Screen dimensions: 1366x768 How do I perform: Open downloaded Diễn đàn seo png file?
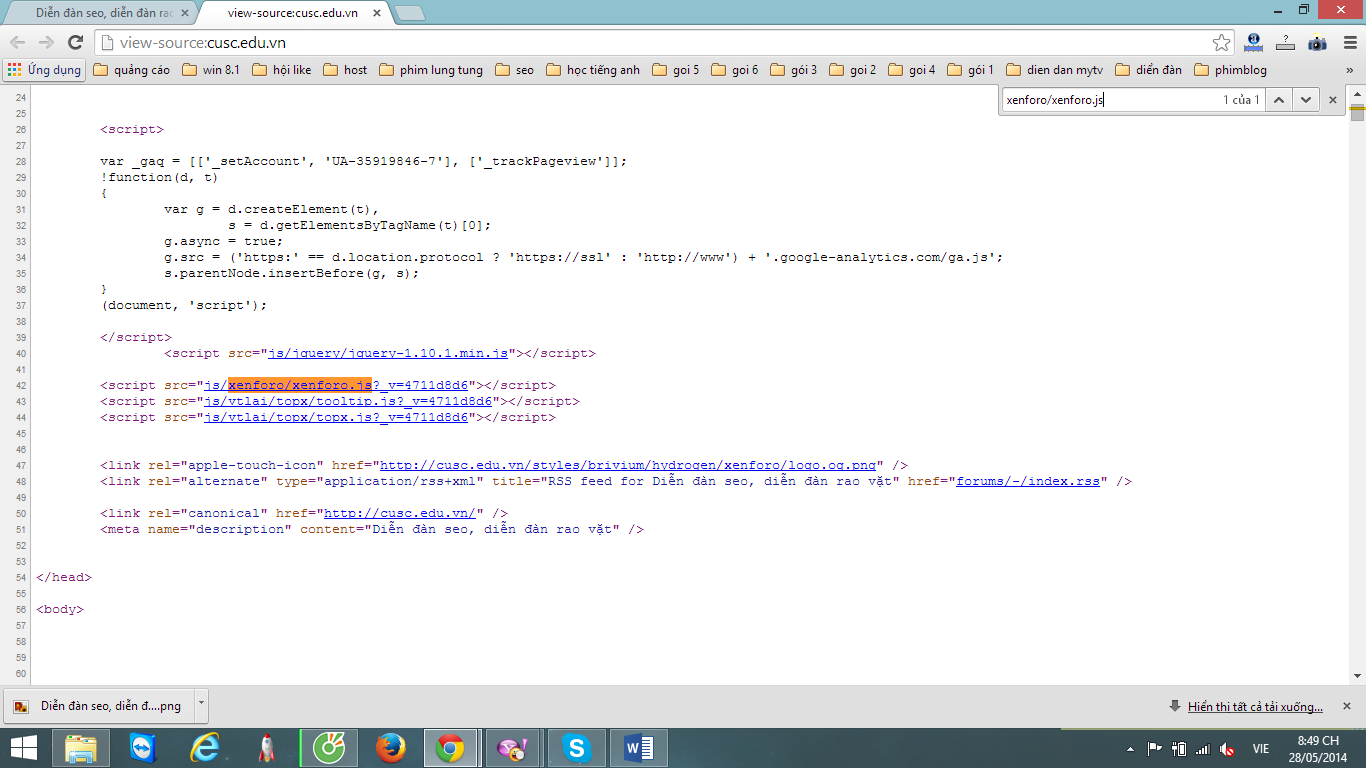(x=99, y=705)
